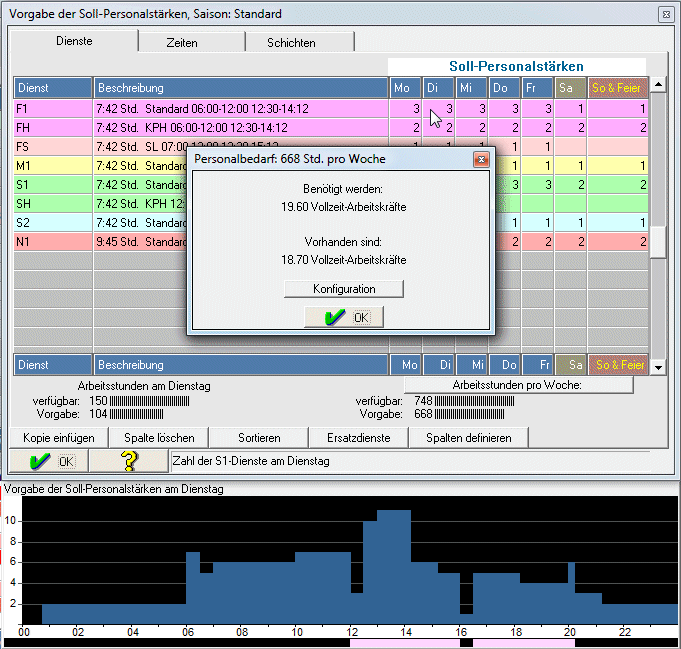This screenshot has width=681, height=649.
Task: Open Ersatzdienste
Action: point(357,438)
